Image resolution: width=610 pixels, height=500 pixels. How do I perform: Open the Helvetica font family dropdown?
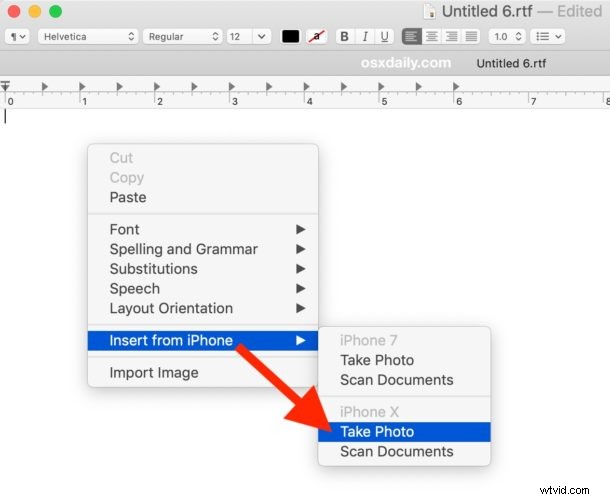[88, 37]
